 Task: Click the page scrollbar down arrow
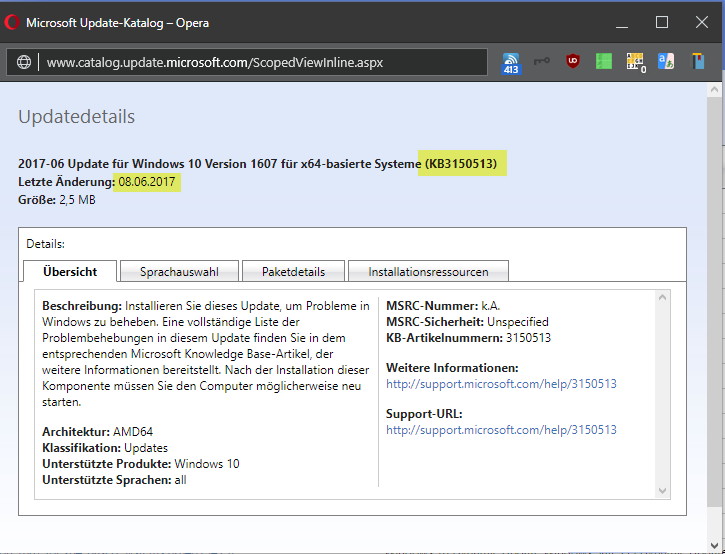(x=714, y=545)
